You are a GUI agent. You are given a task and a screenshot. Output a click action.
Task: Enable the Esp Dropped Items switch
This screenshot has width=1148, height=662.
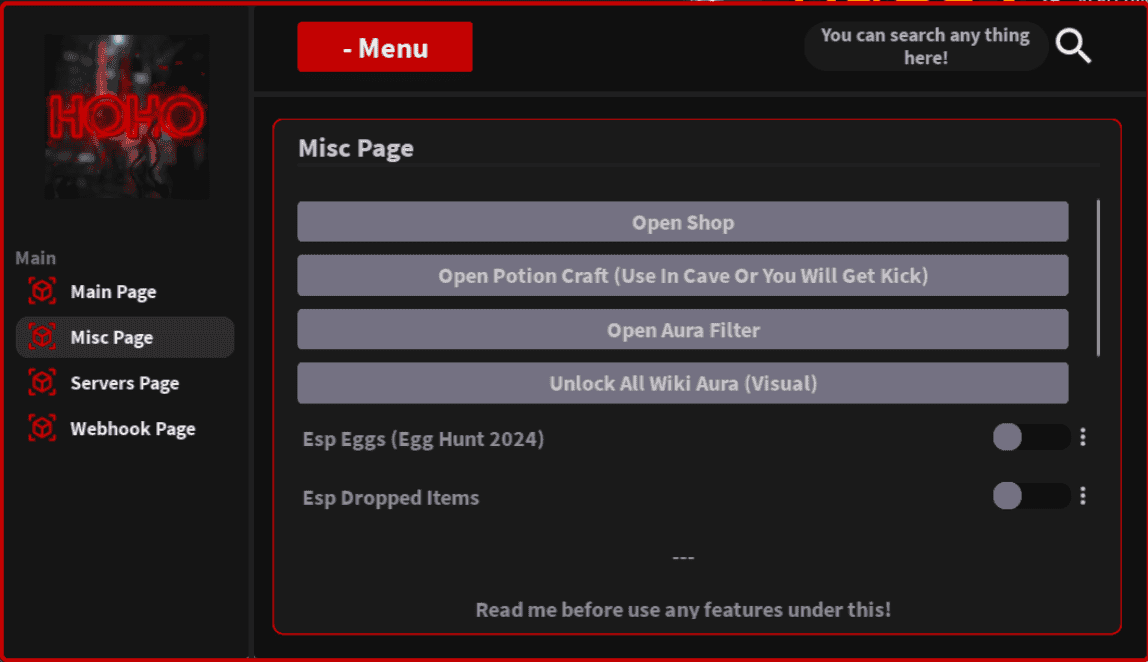[x=1031, y=496]
